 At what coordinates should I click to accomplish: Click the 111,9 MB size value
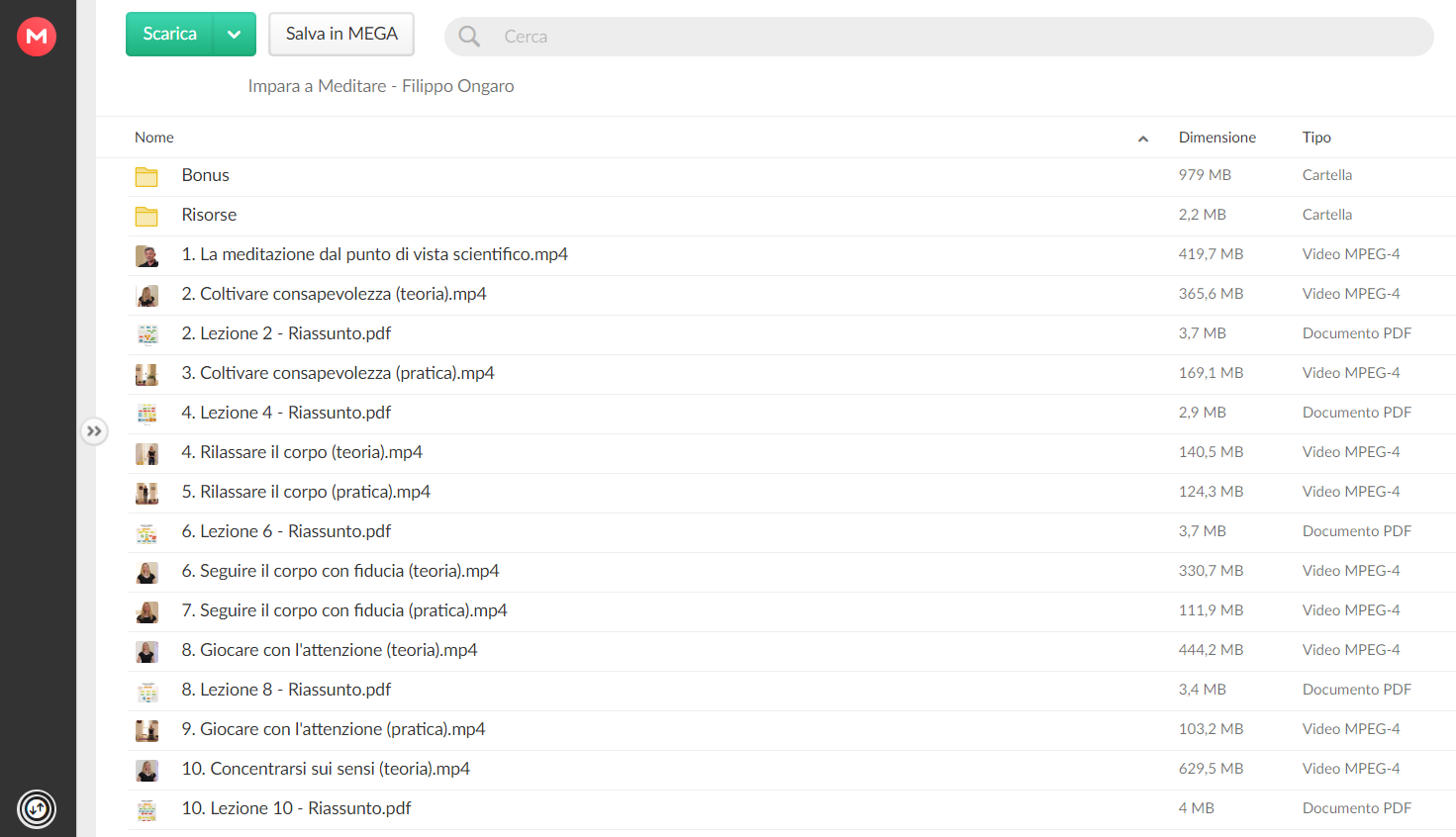click(x=1211, y=610)
